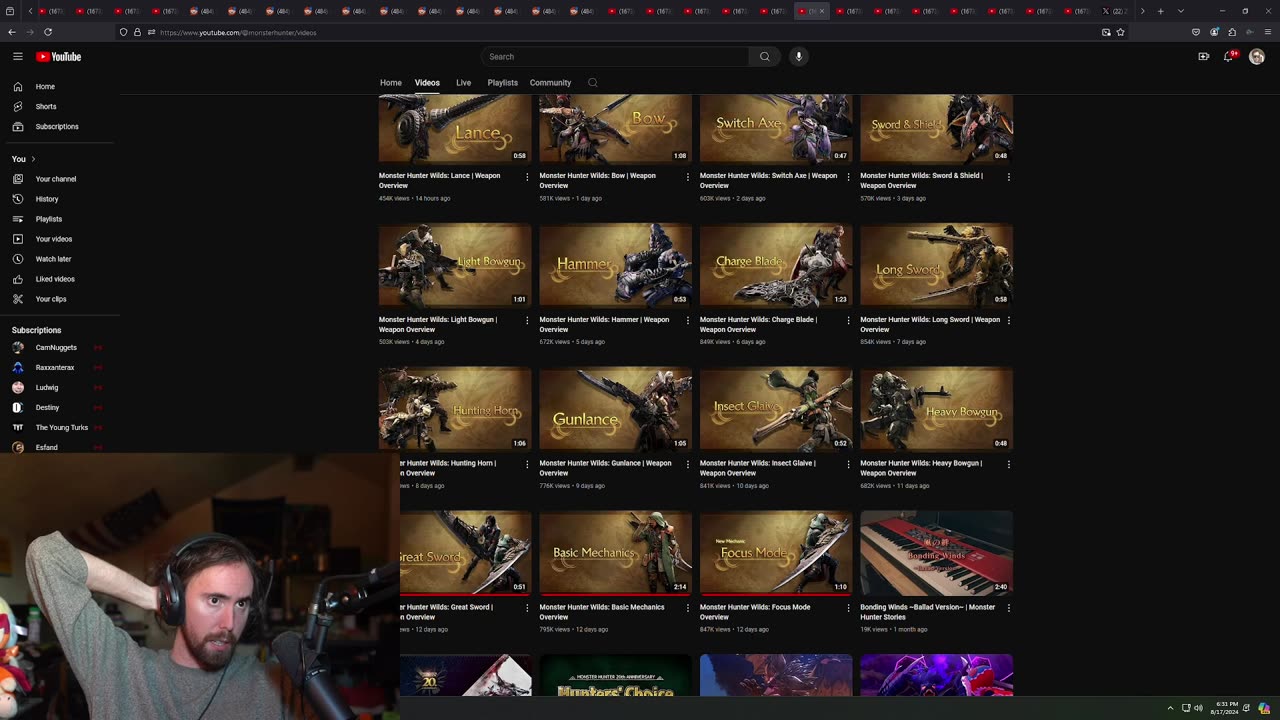Reload the page in browser toolbar
The height and width of the screenshot is (720, 1280).
[x=48, y=32]
